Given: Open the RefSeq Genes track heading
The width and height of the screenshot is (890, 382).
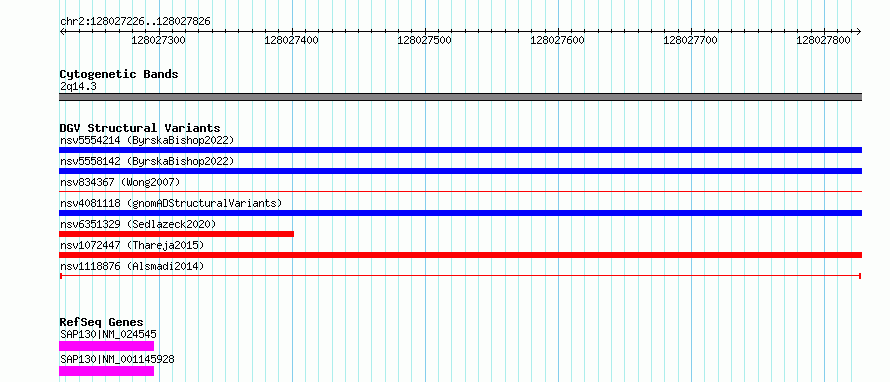Looking at the screenshot, I should point(102,322).
